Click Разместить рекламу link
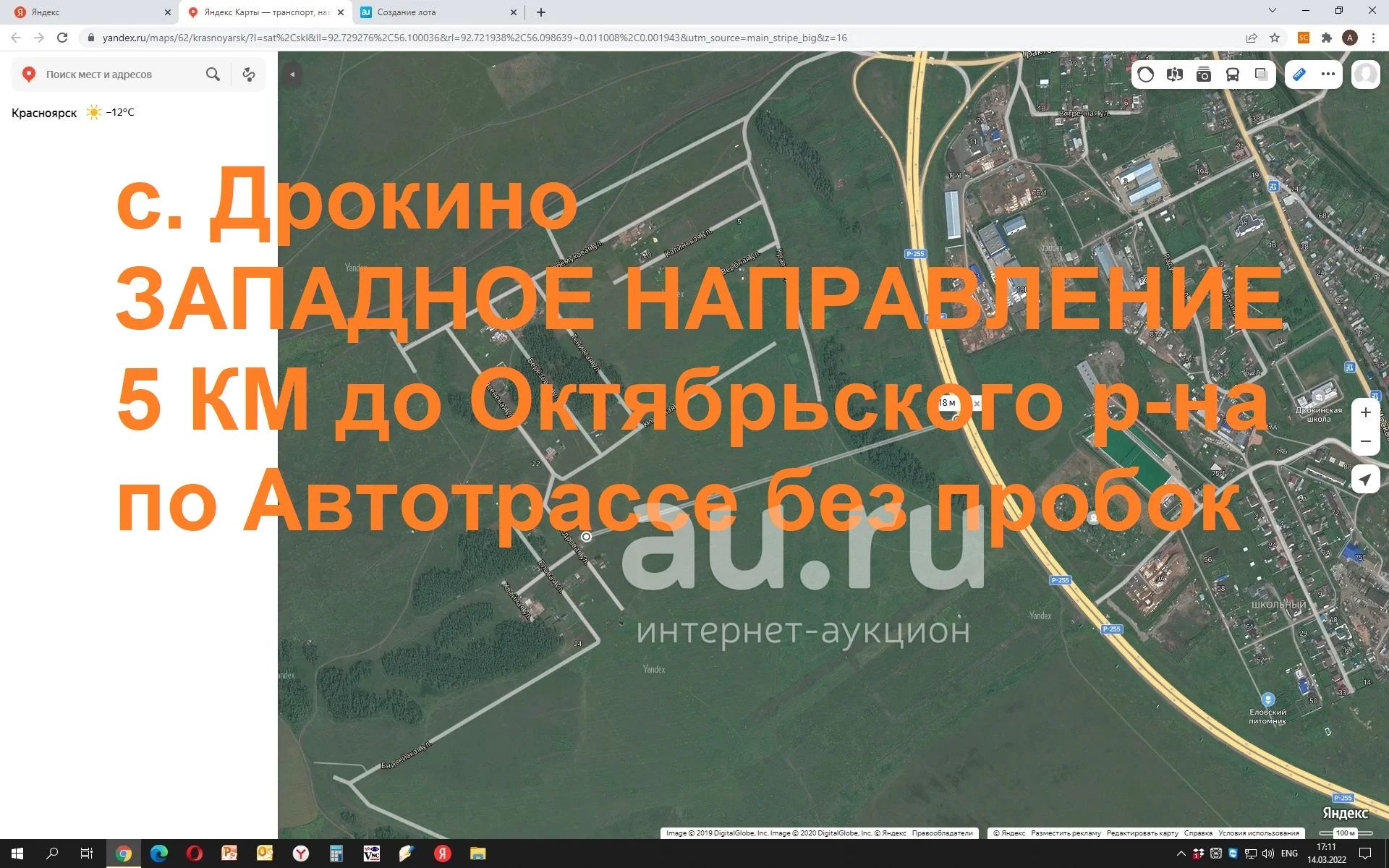The height and width of the screenshot is (868, 1389). (x=1066, y=833)
